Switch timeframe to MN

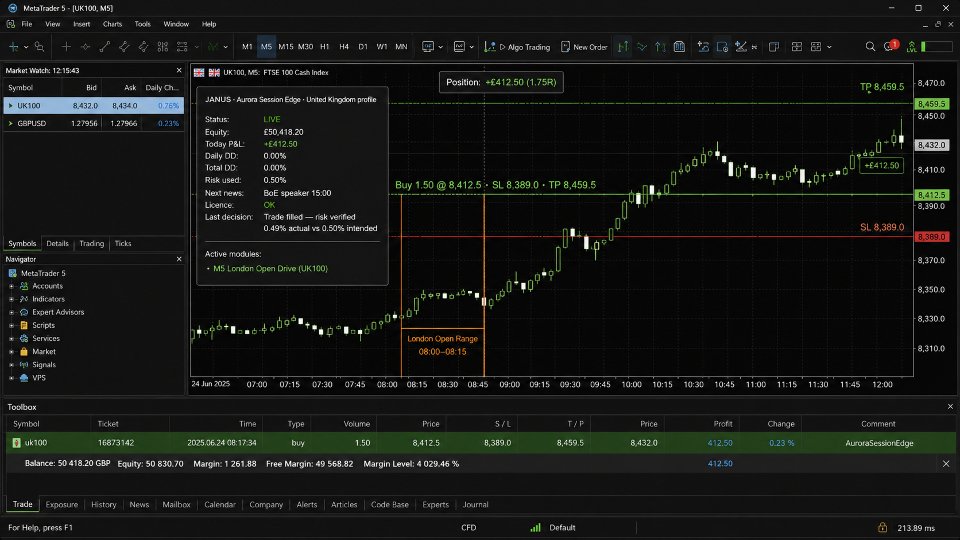pos(401,47)
